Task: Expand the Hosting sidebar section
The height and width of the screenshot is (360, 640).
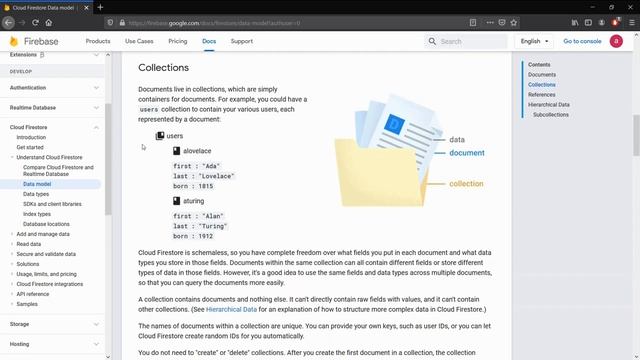Action: coord(96,344)
